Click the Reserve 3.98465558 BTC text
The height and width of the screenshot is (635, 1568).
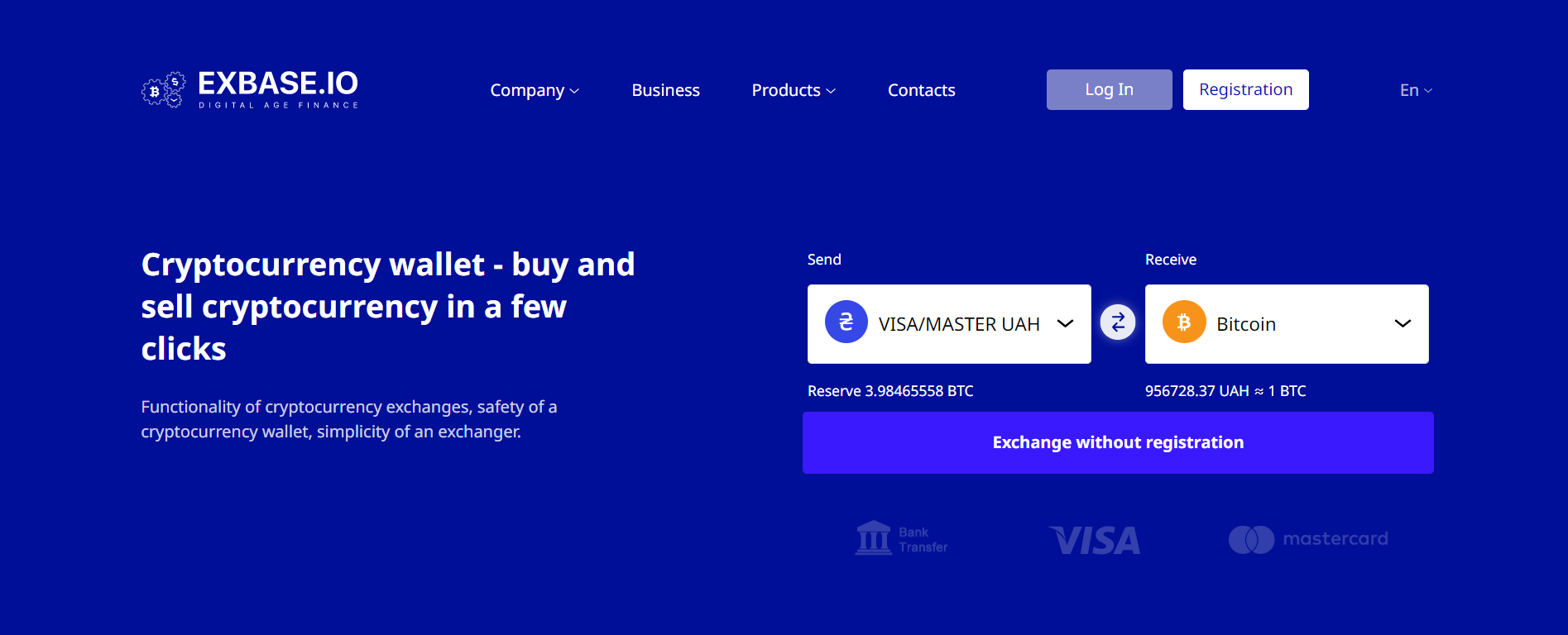pos(890,391)
